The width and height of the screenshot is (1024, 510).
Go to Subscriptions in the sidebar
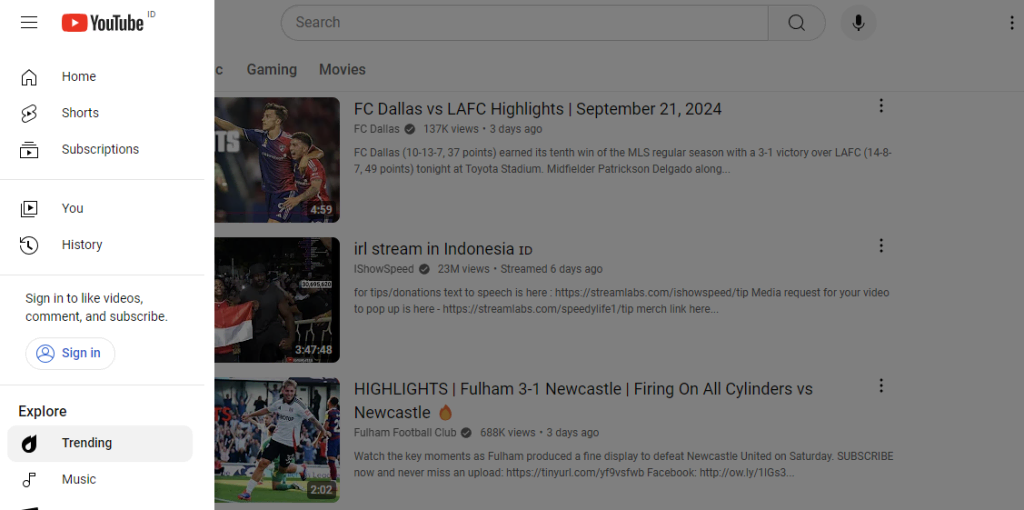(100, 149)
